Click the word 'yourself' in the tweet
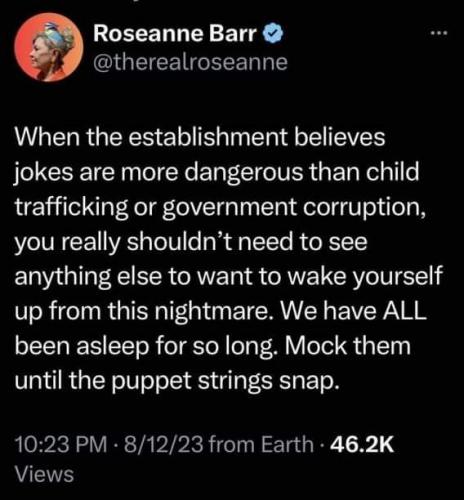 (397, 277)
